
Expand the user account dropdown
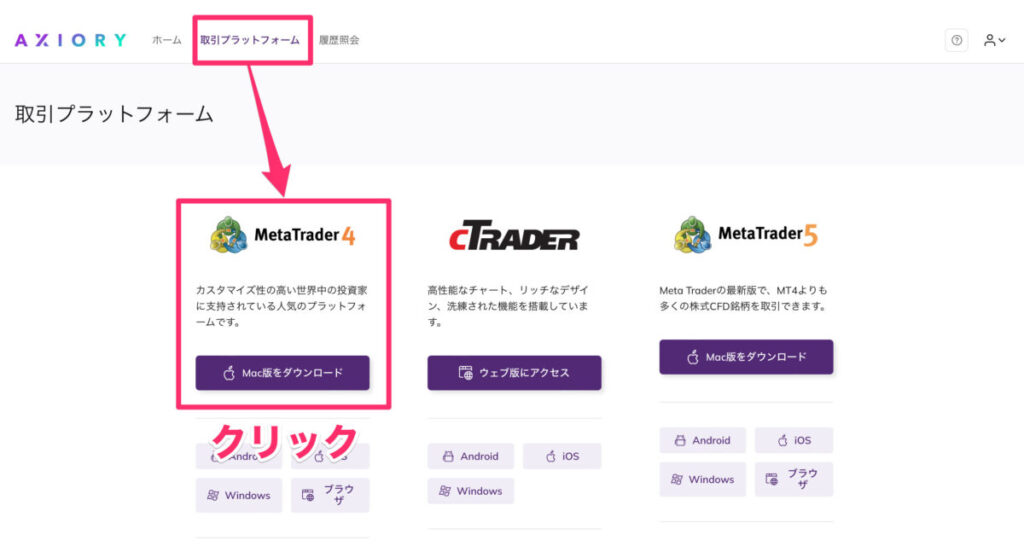point(995,40)
